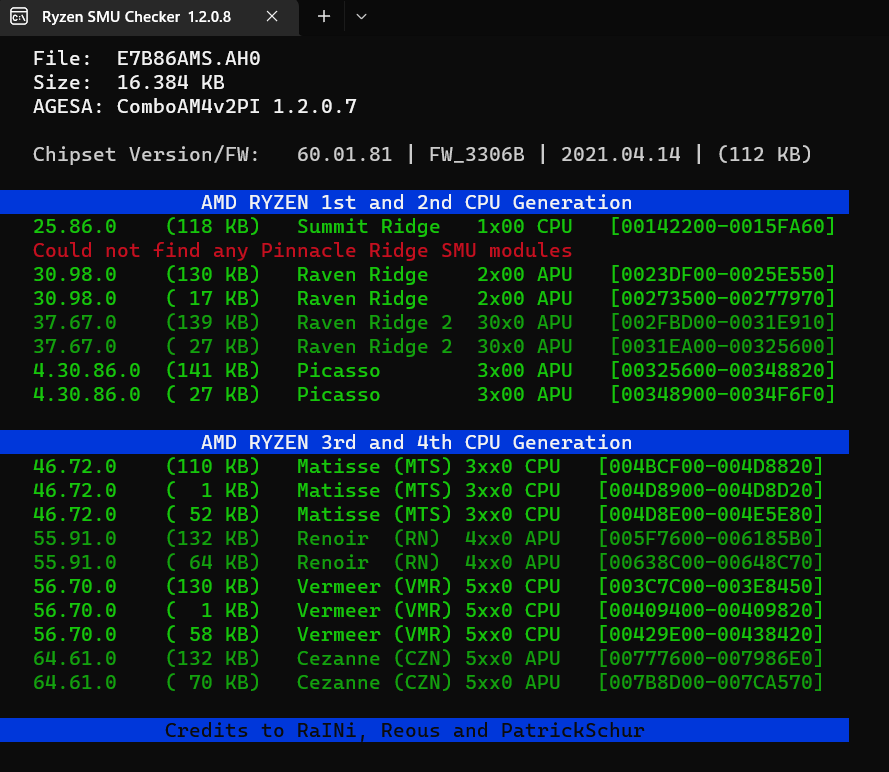The height and width of the screenshot is (772, 889).
Task: Click the file name E7B86AMS.AH0
Action: tap(188, 58)
